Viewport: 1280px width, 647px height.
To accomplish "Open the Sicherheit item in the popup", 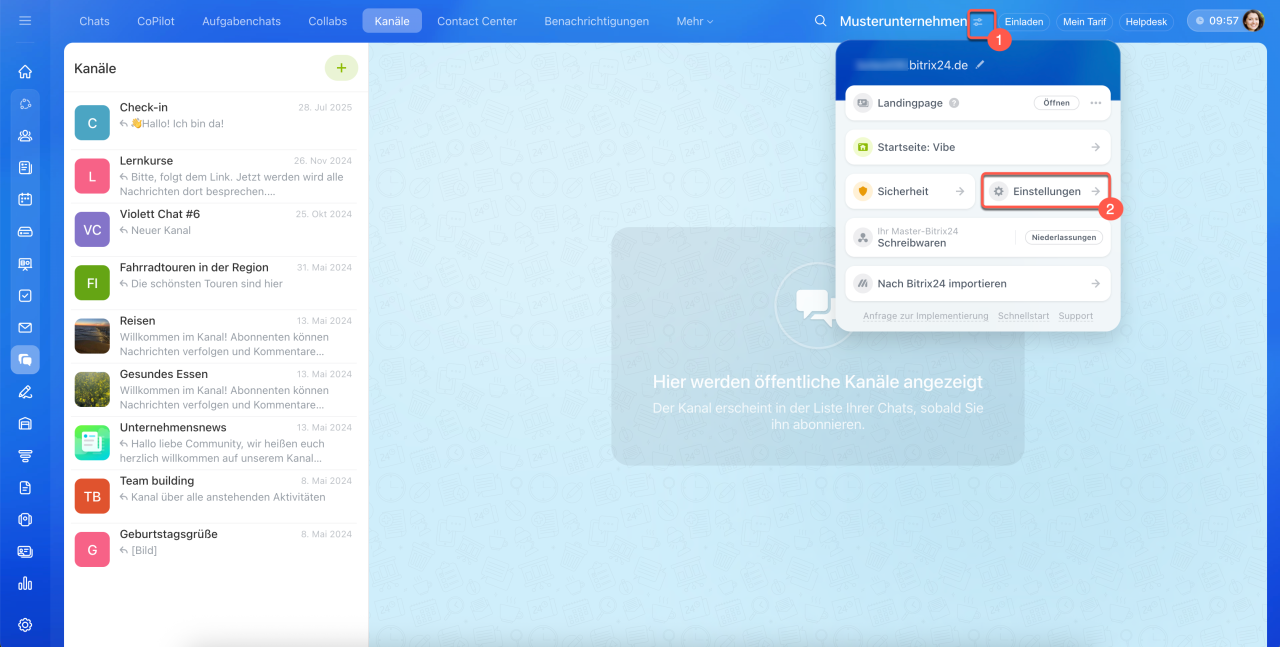I will 910,191.
